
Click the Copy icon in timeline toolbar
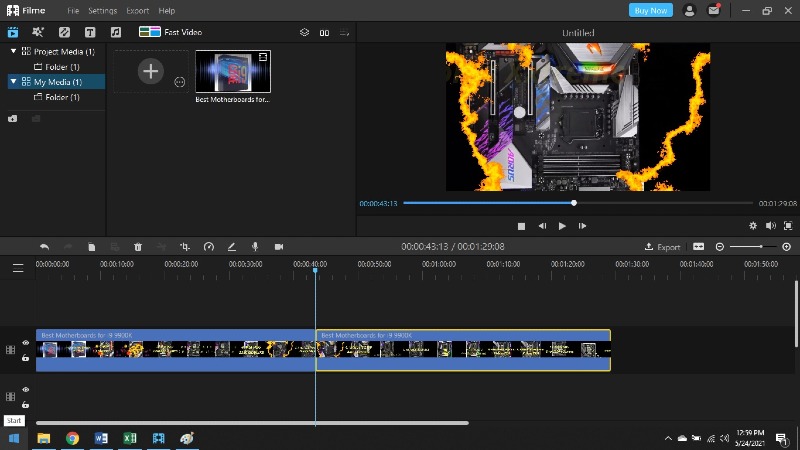(91, 247)
